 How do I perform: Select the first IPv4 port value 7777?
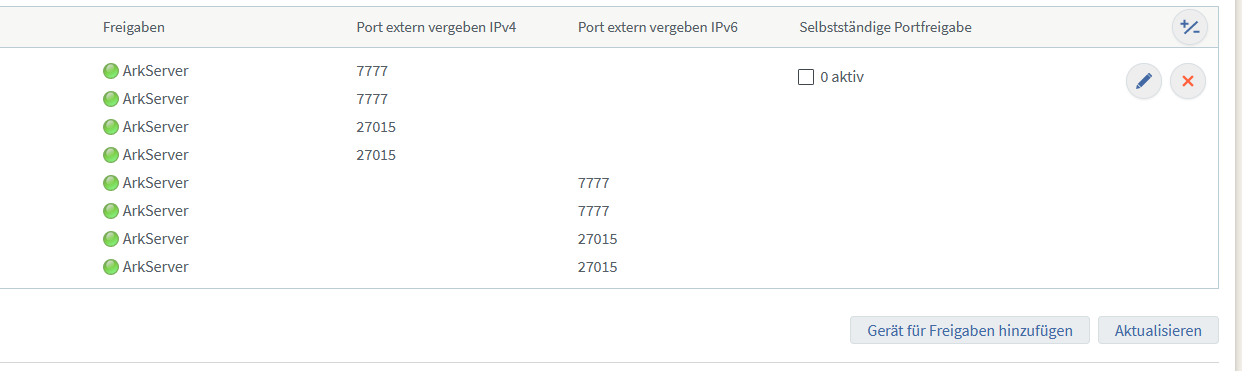[372, 71]
